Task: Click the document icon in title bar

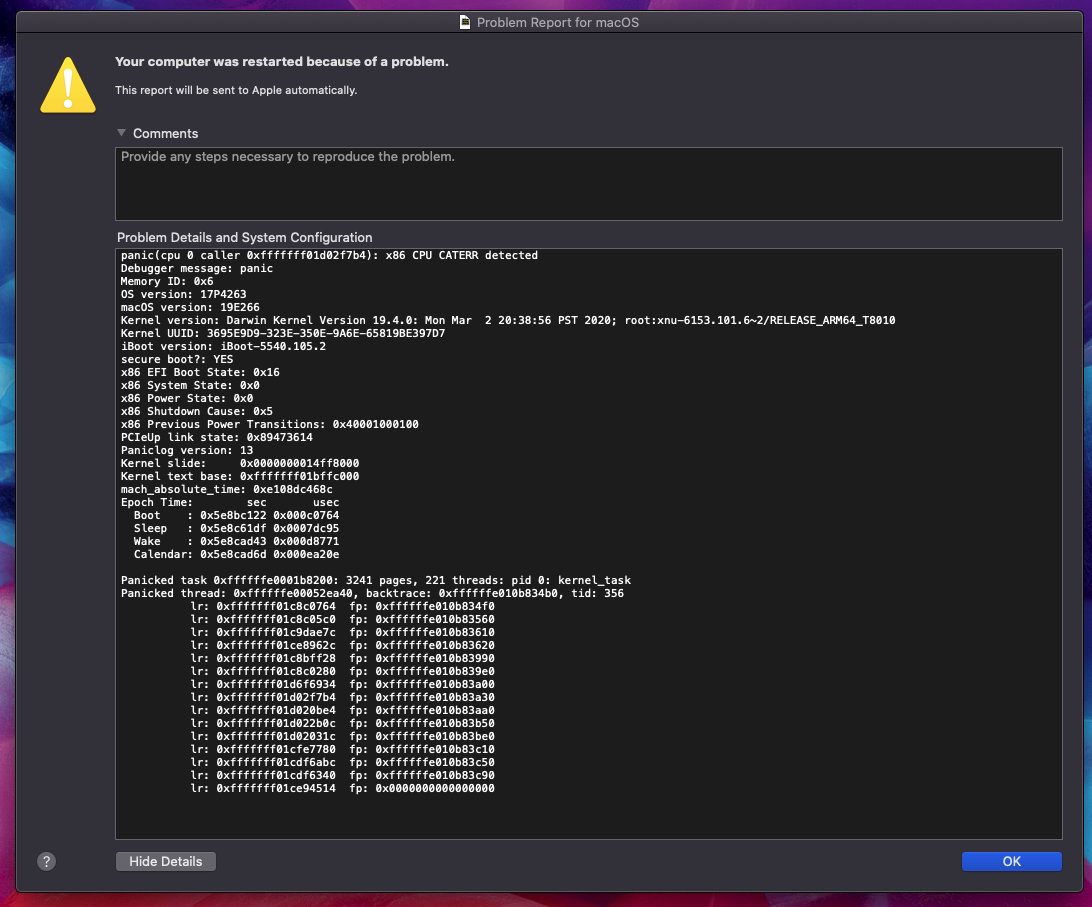Action: tap(465, 22)
